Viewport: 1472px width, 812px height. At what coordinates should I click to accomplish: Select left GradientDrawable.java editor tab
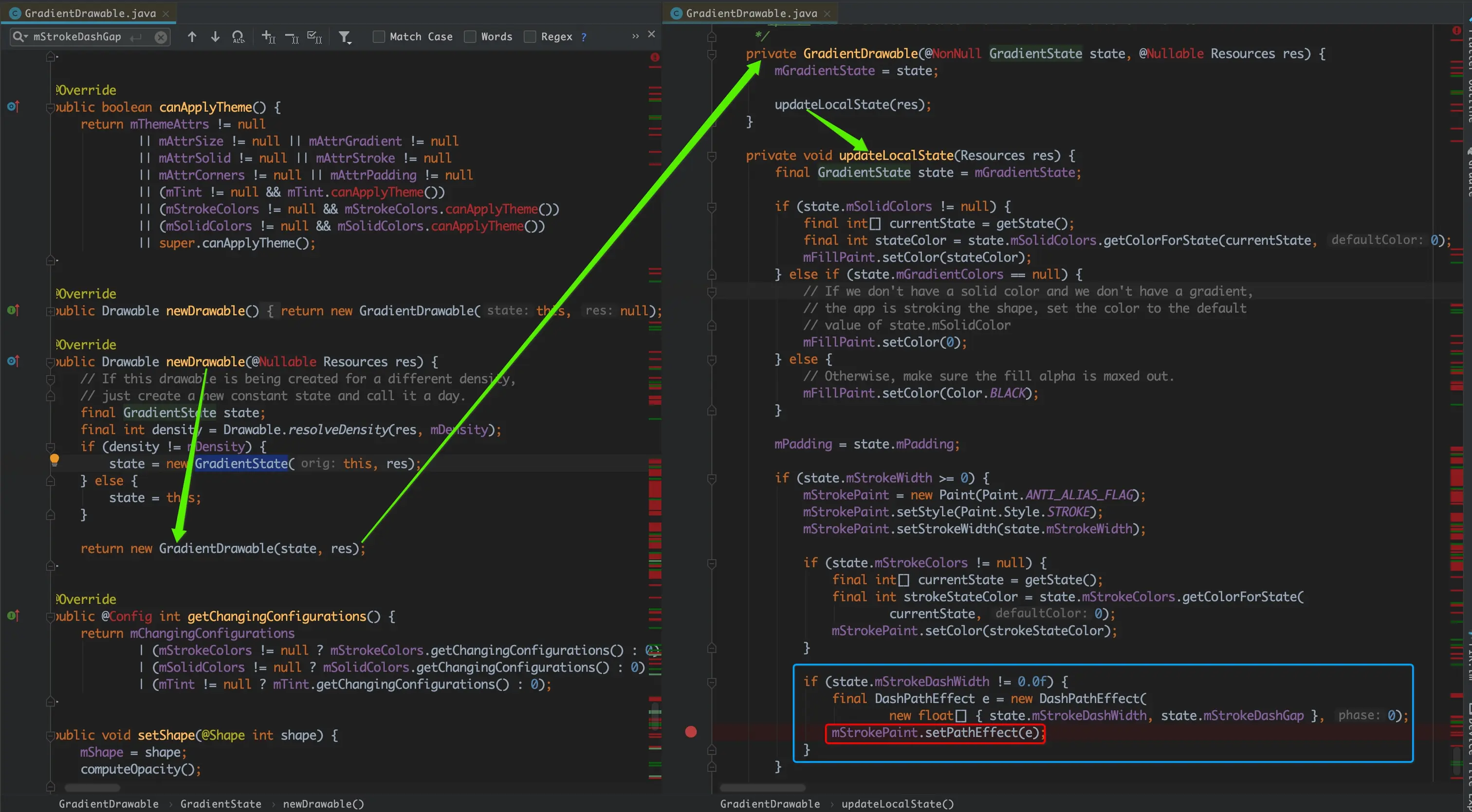pyautogui.click(x=90, y=13)
